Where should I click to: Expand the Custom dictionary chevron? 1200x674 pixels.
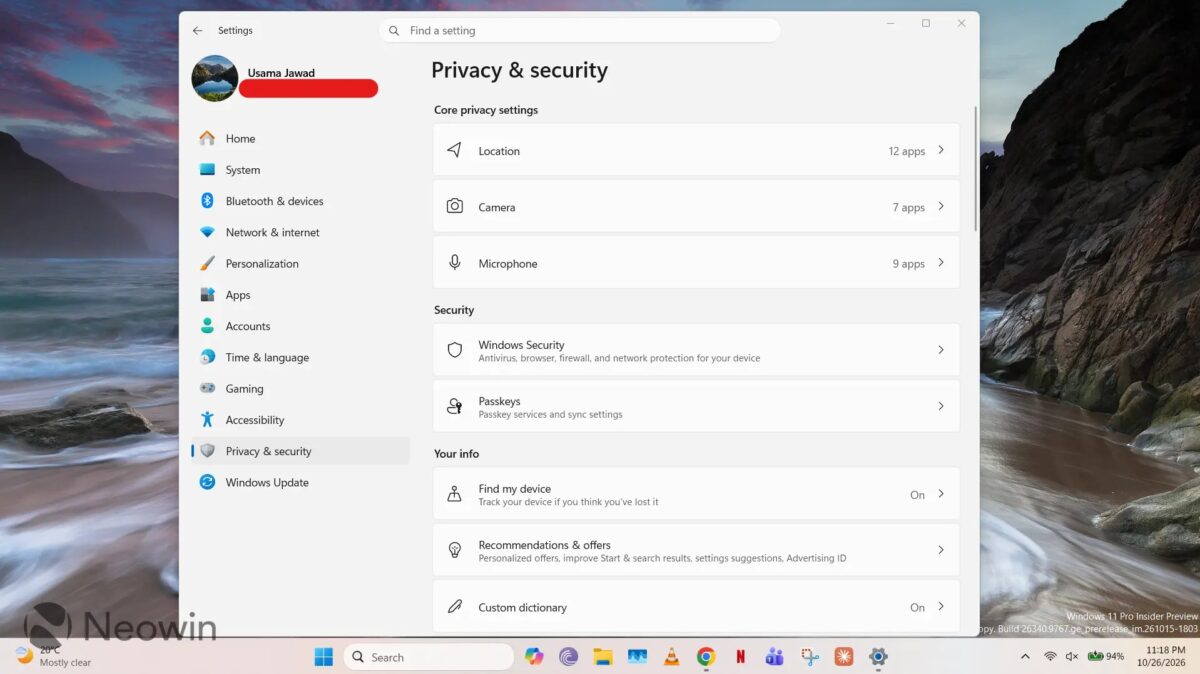coord(941,606)
